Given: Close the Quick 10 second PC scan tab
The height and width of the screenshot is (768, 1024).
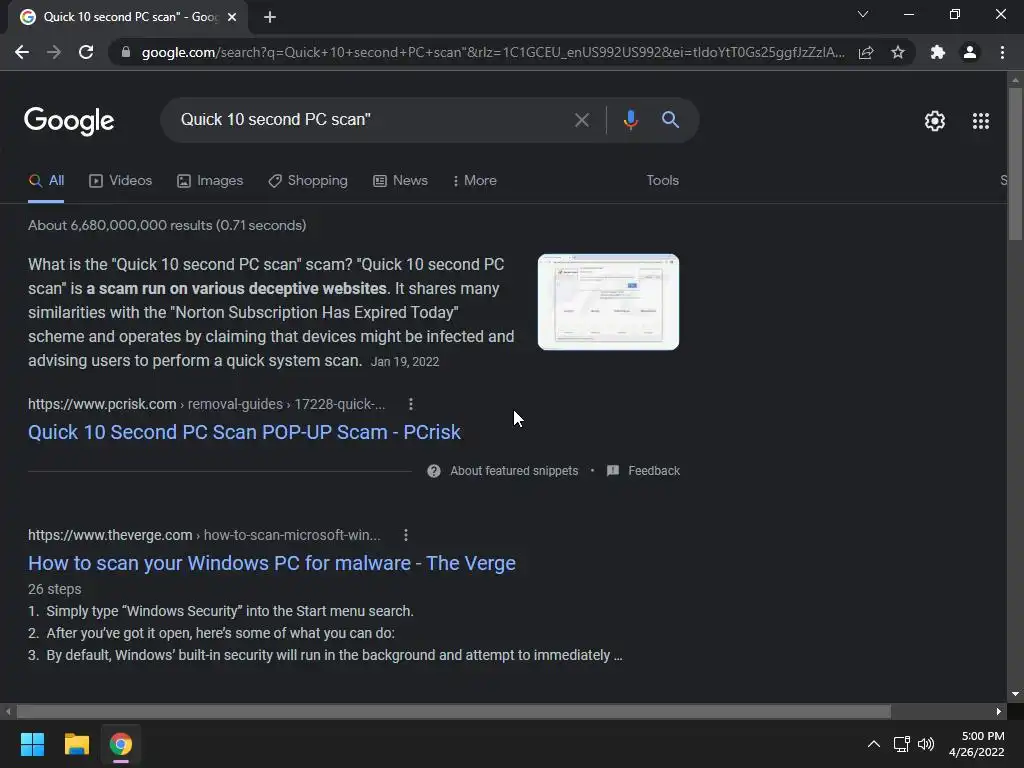Looking at the screenshot, I should [232, 17].
